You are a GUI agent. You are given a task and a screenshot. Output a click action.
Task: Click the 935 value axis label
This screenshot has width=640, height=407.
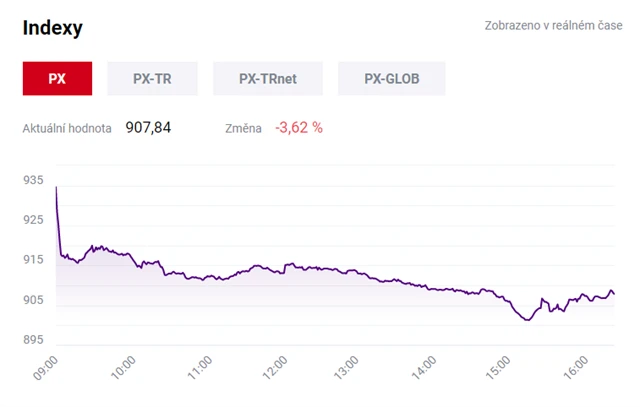(33, 181)
